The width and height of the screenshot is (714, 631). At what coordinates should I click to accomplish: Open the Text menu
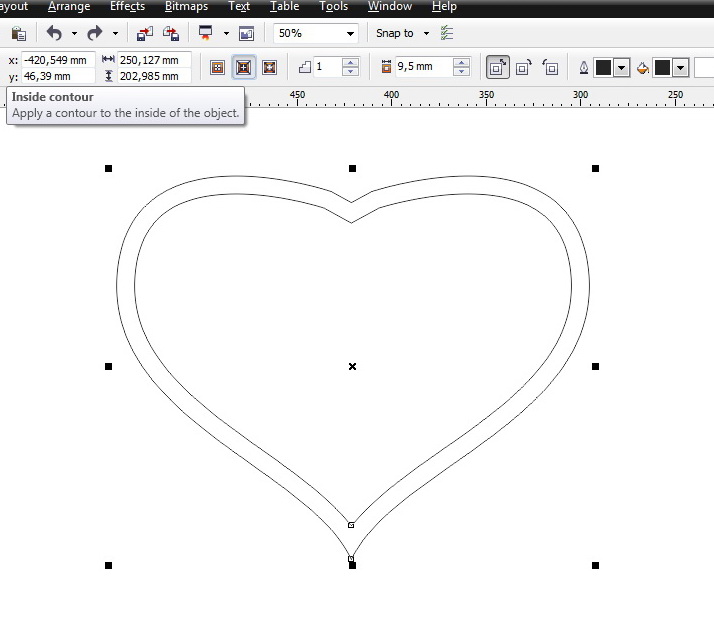coord(239,6)
